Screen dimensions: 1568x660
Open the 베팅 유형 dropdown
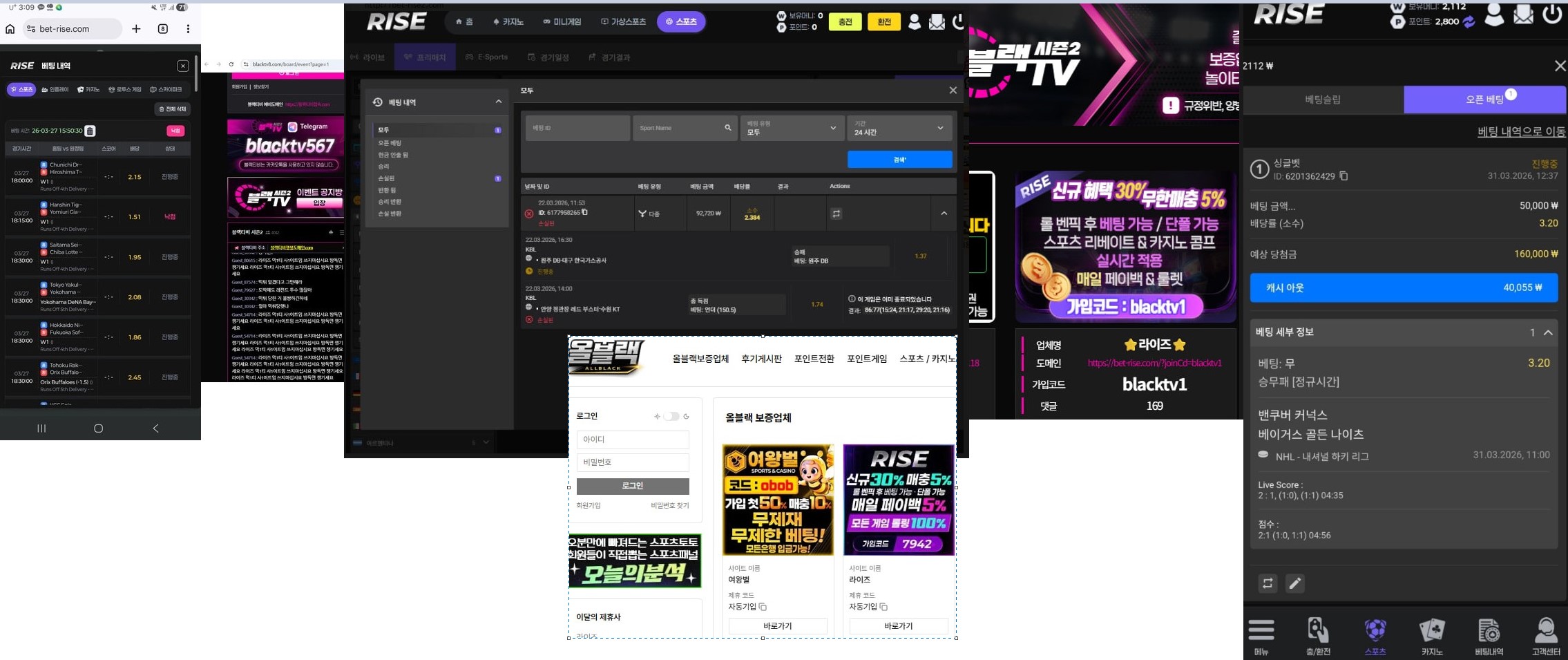click(792, 128)
